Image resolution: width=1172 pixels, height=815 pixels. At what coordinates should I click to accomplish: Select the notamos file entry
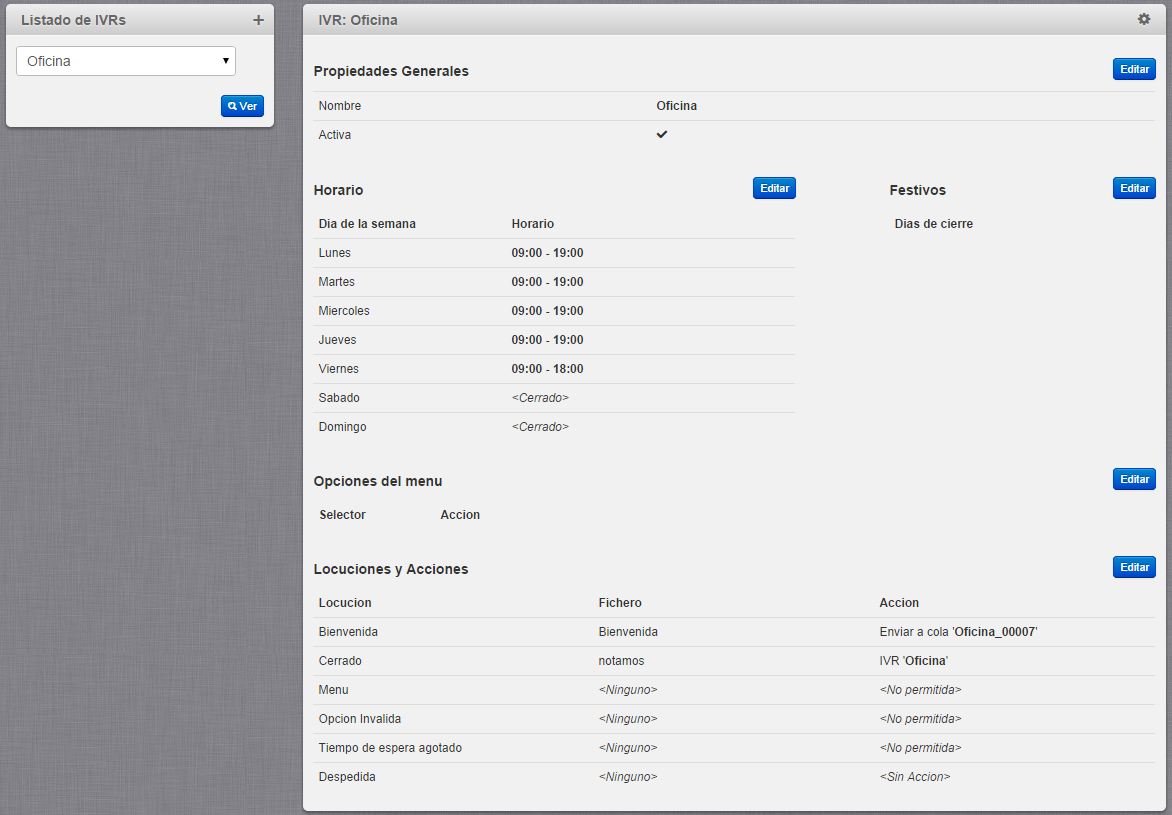pyautogui.click(x=621, y=661)
